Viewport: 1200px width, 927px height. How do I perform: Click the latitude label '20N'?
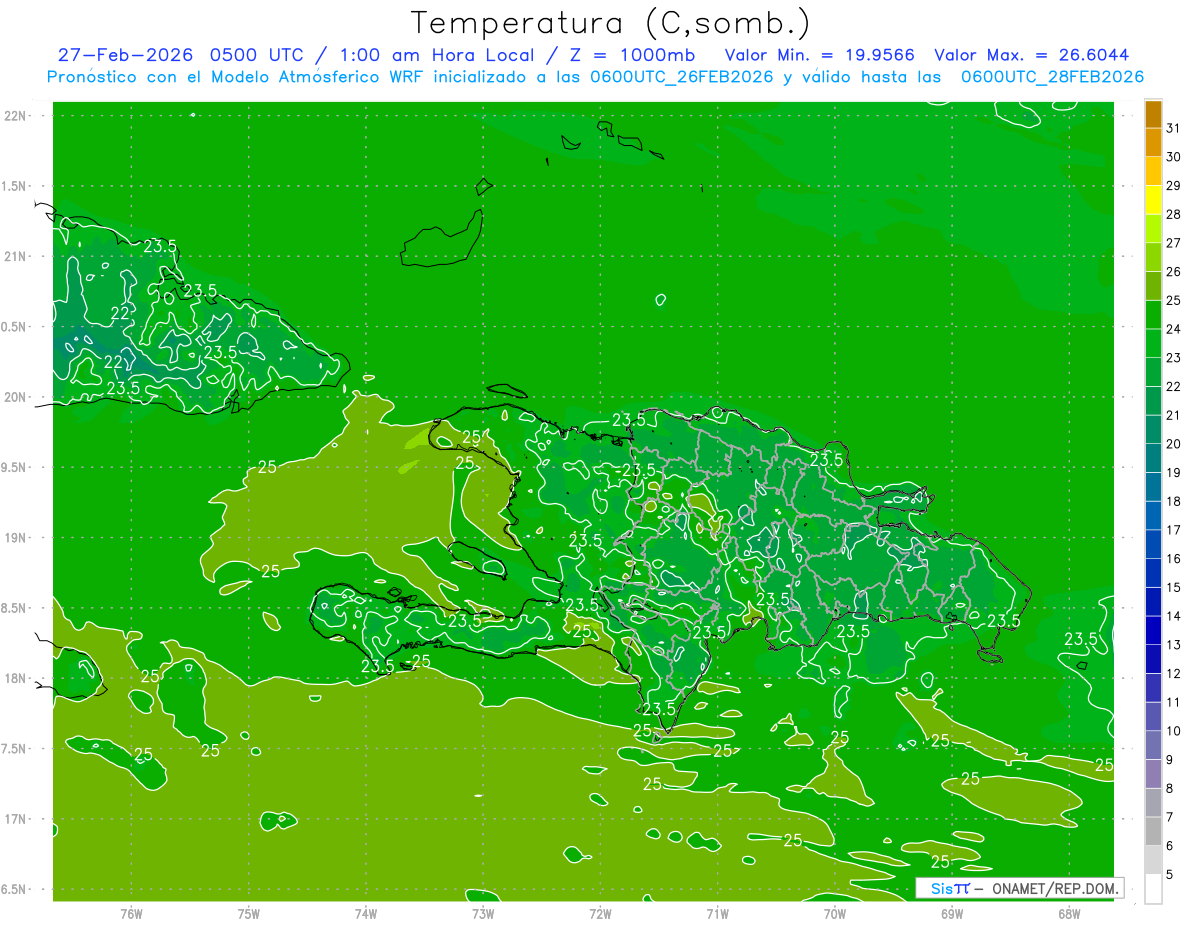click(x=16, y=397)
